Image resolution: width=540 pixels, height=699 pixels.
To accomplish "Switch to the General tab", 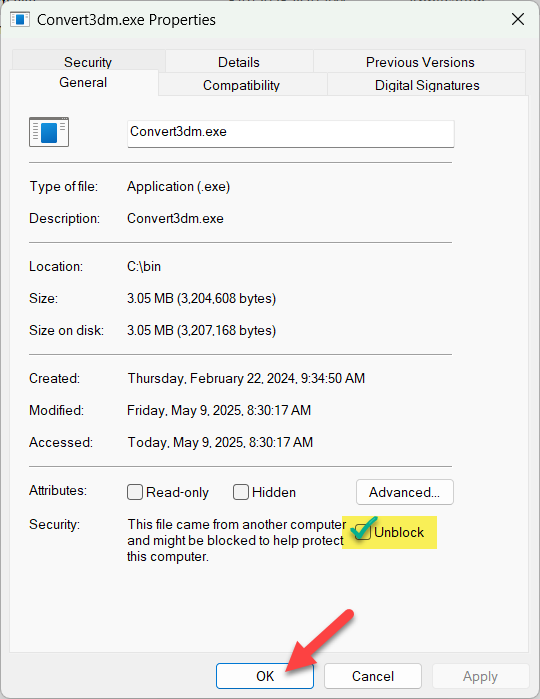I will tap(83, 82).
